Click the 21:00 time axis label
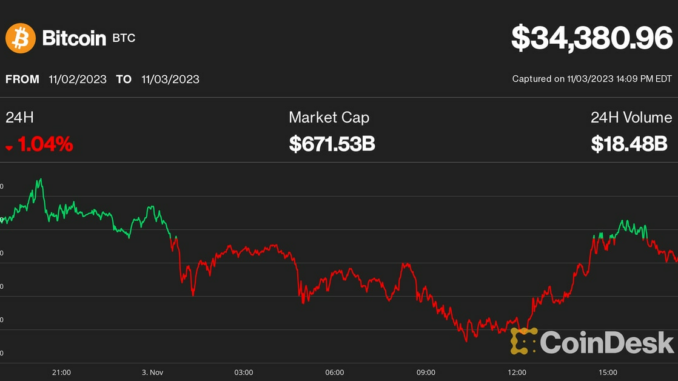The width and height of the screenshot is (678, 381). click(61, 372)
